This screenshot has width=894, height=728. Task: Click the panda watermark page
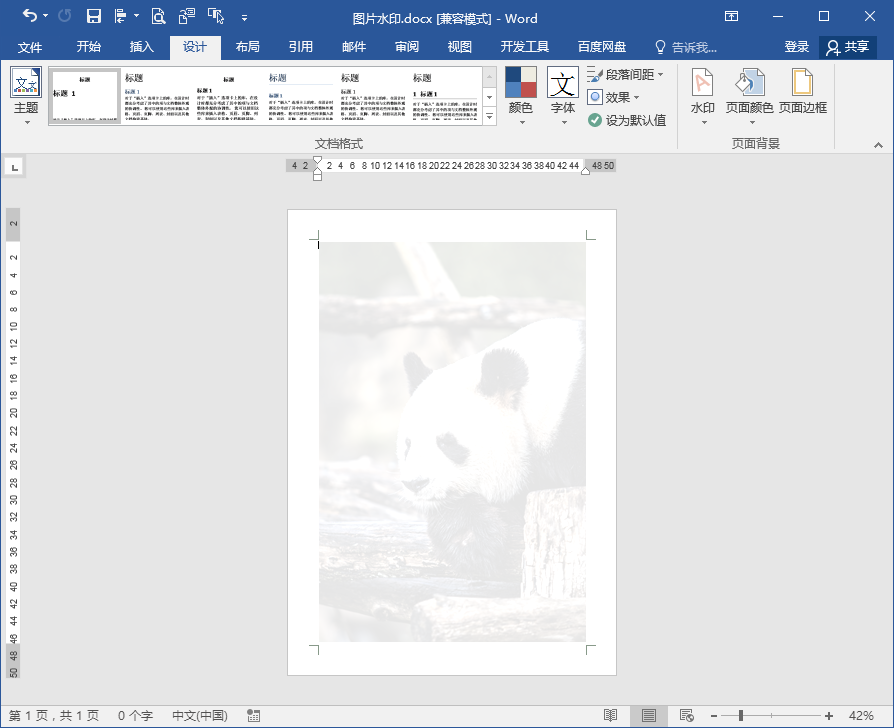pyautogui.click(x=452, y=442)
